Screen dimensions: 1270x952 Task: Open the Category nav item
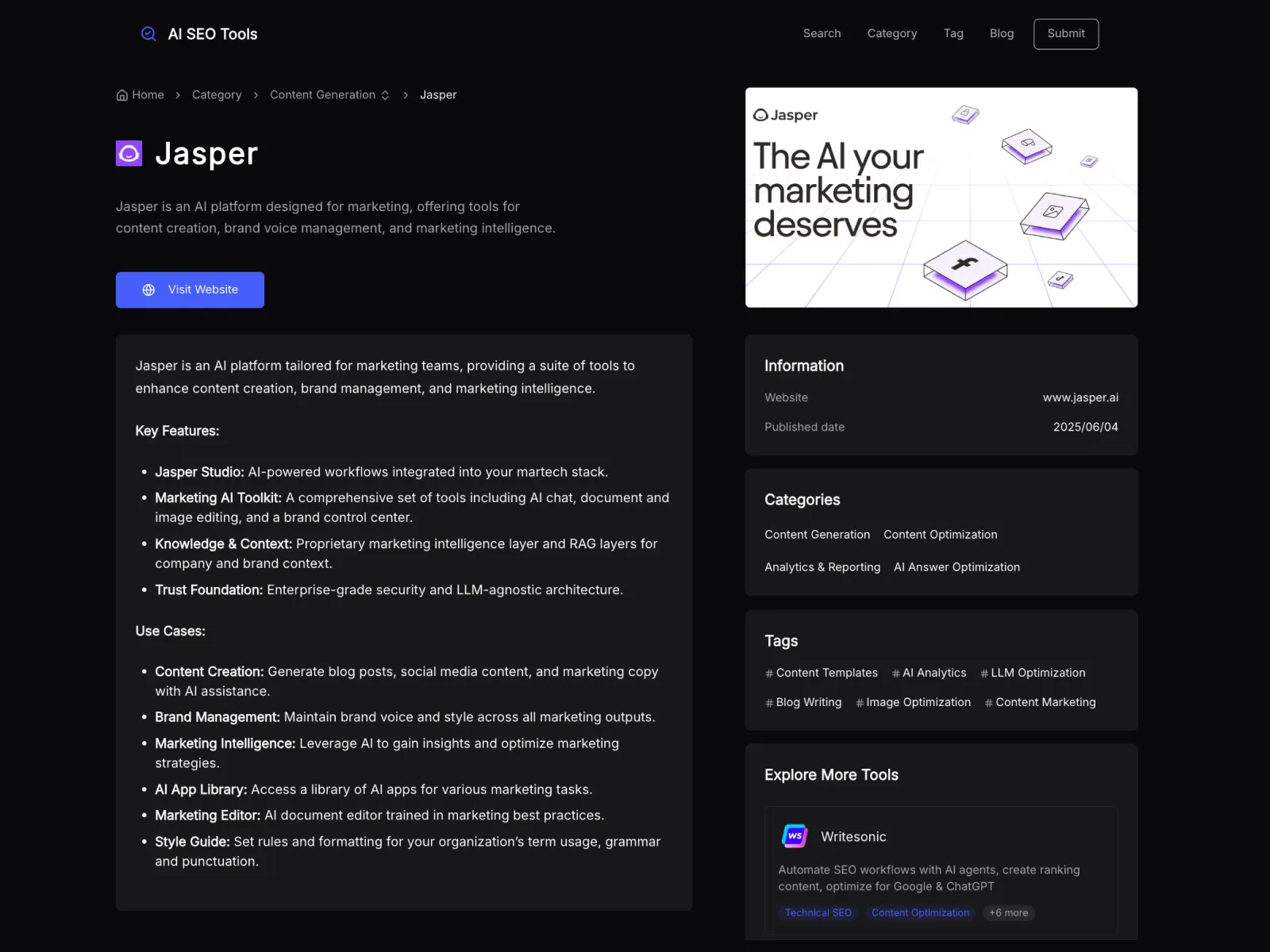point(892,33)
